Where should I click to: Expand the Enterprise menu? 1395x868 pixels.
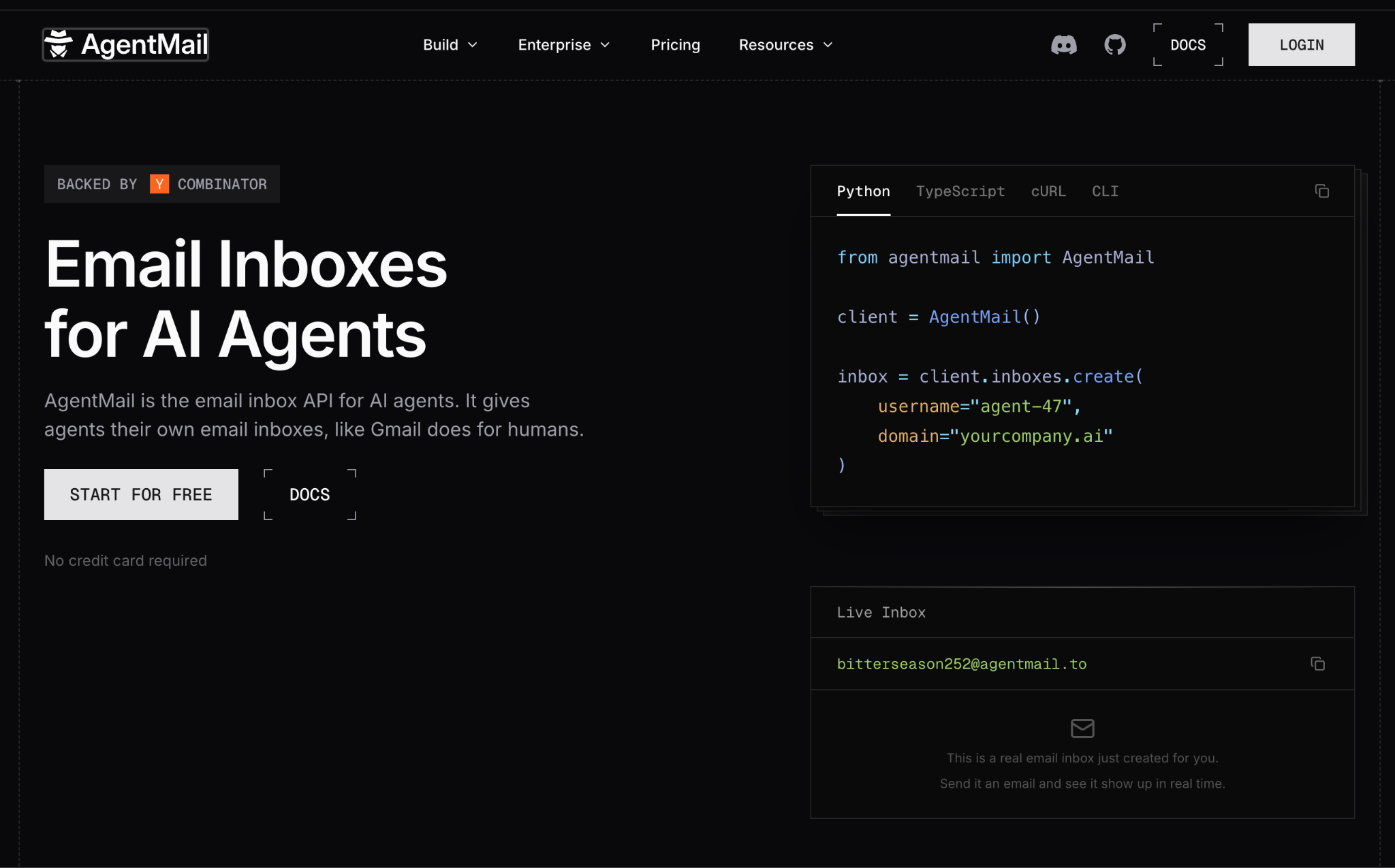tap(564, 45)
